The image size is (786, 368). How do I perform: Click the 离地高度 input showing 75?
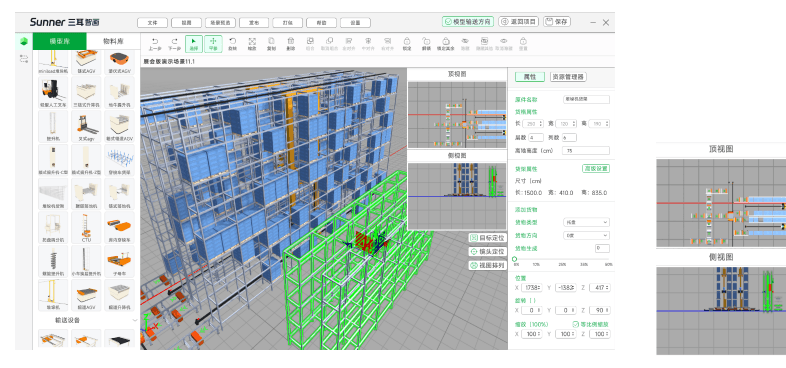click(586, 150)
